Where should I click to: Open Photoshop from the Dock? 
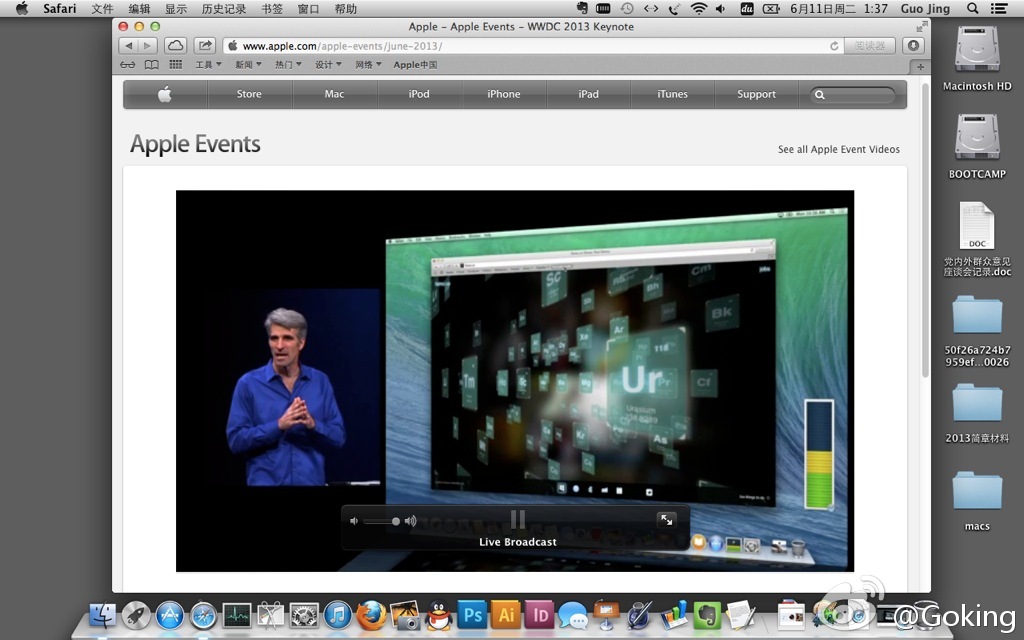pos(472,615)
